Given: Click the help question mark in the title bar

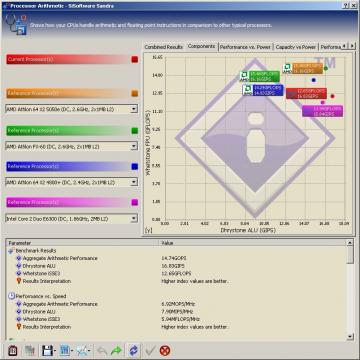Looking at the screenshot, I should coord(347,5).
